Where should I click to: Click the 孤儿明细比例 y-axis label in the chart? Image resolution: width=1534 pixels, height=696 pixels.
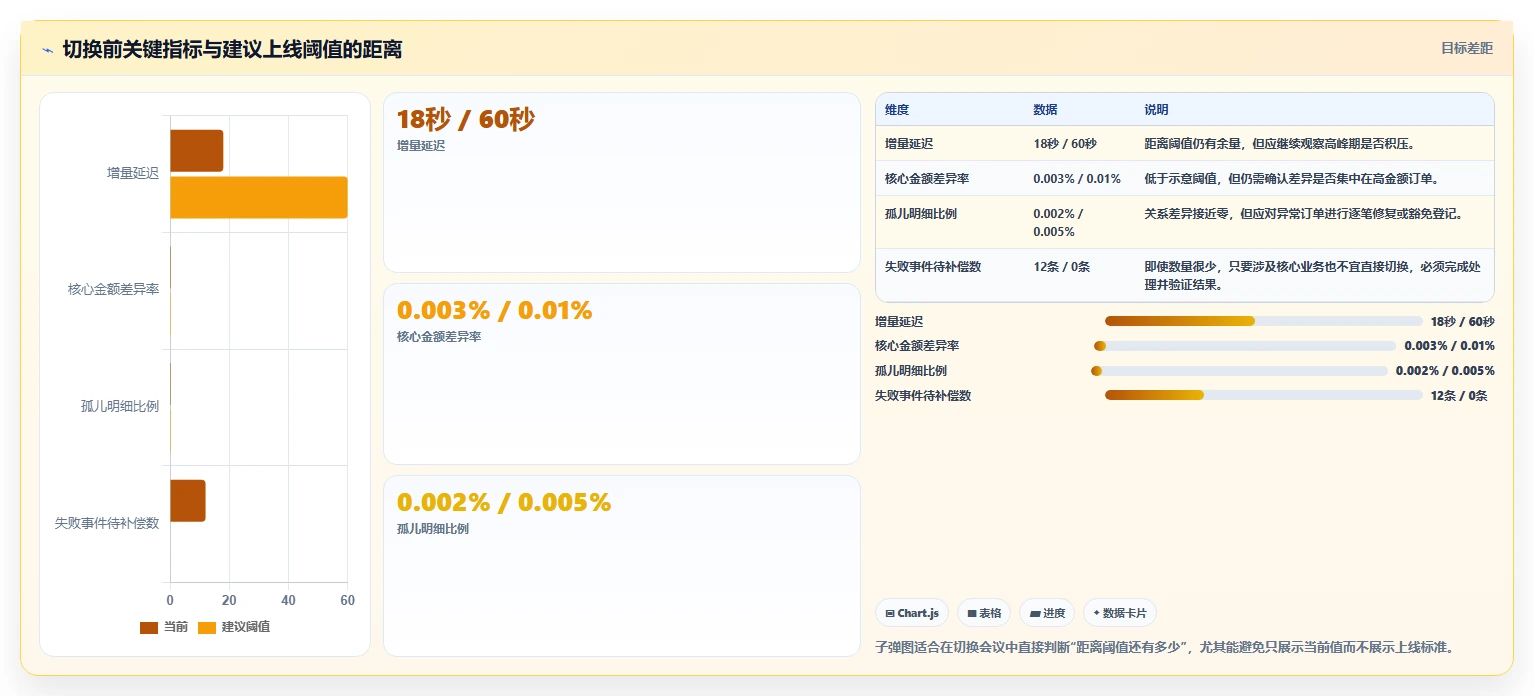tap(120, 407)
